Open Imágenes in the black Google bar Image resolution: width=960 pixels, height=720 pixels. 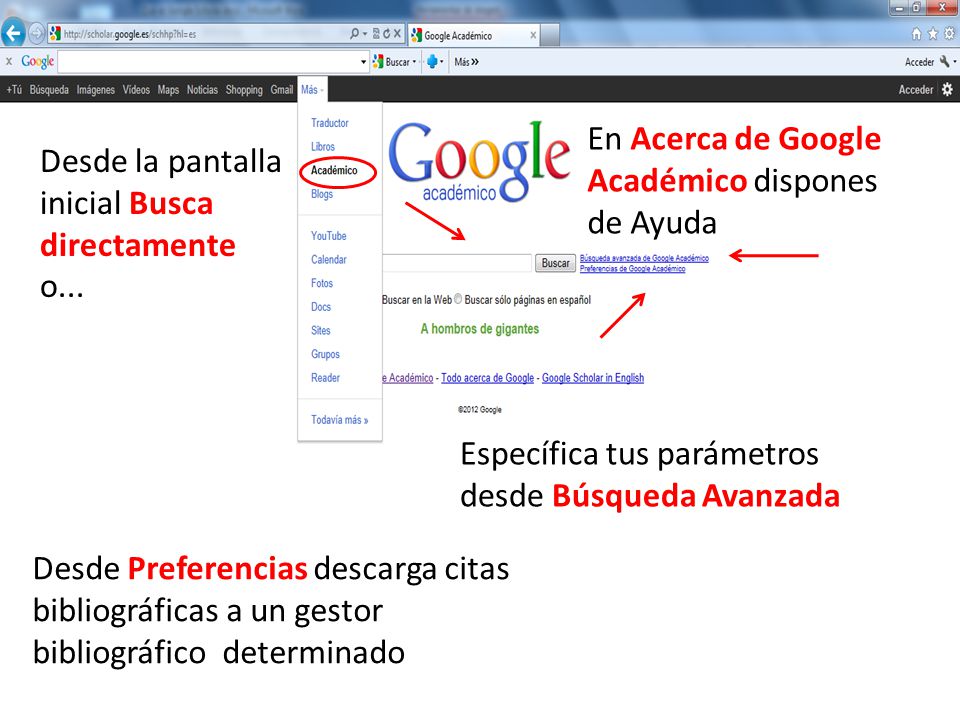pos(96,89)
